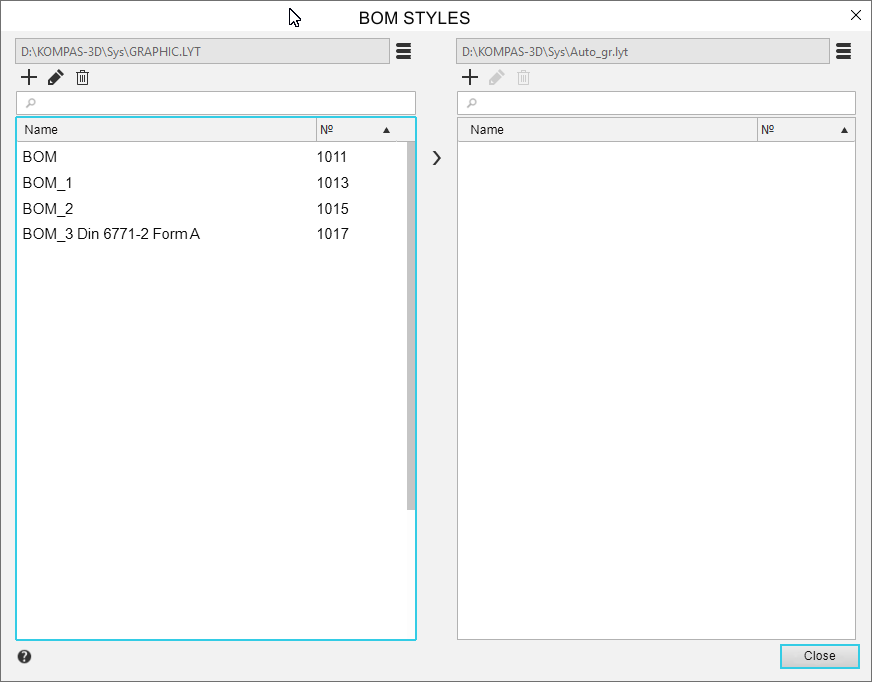The width and height of the screenshot is (872, 682).
Task: Sort right list by № column
Action: [805, 130]
